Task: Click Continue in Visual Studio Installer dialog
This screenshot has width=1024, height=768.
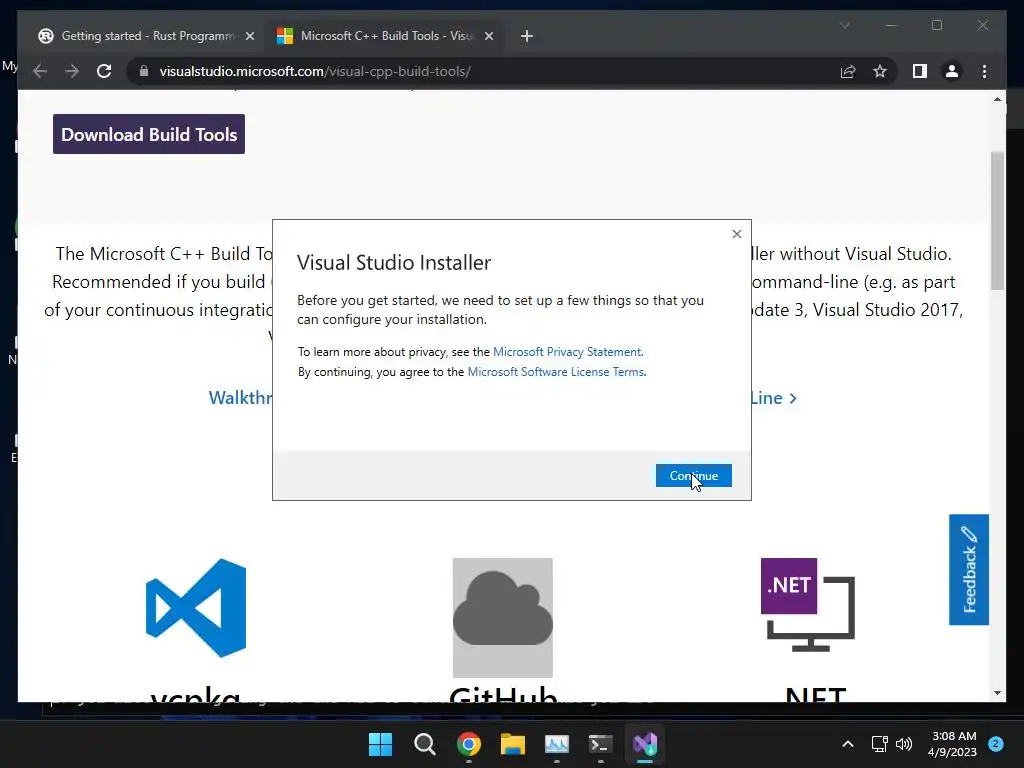Action: [x=694, y=475]
